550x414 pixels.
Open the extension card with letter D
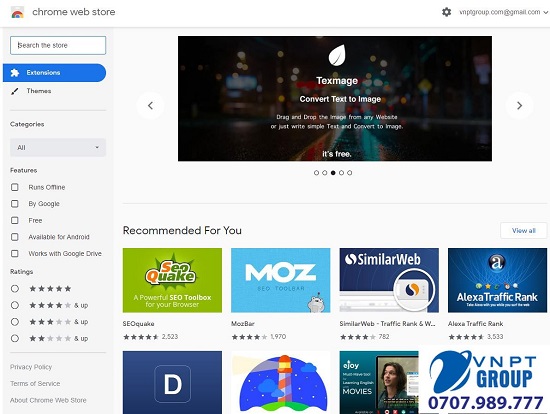(x=172, y=382)
